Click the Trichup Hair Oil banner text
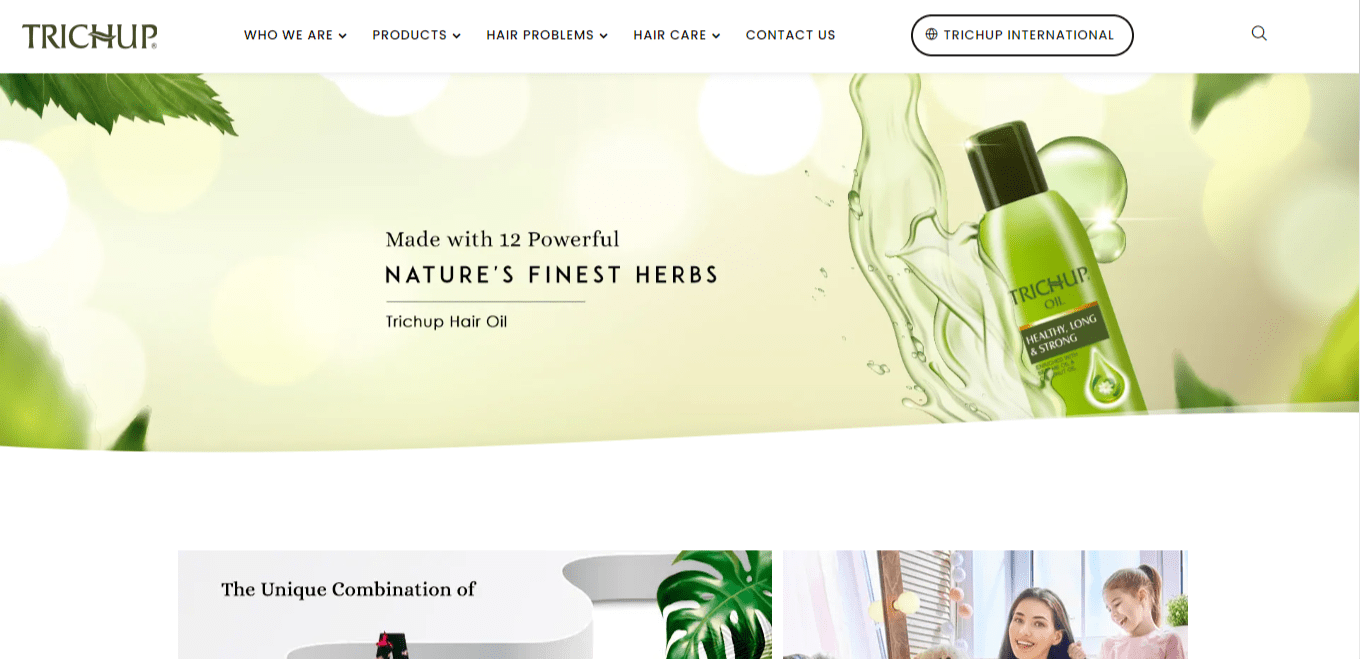Image resolution: width=1360 pixels, height=659 pixels. pyautogui.click(x=446, y=321)
